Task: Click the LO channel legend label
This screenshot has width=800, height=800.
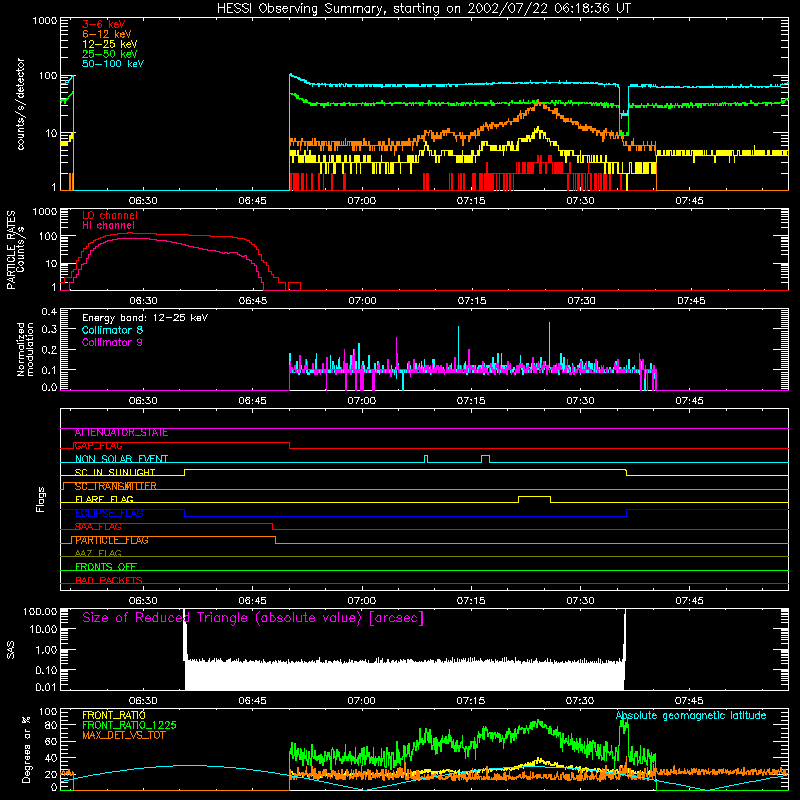Action: (x=110, y=215)
